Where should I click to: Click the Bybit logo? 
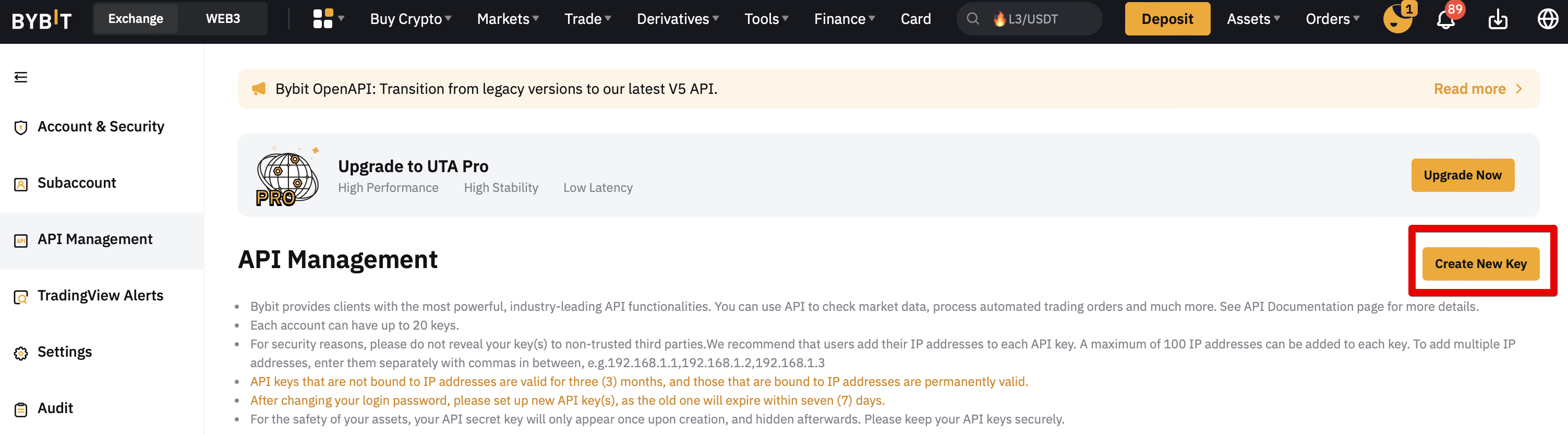point(41,19)
